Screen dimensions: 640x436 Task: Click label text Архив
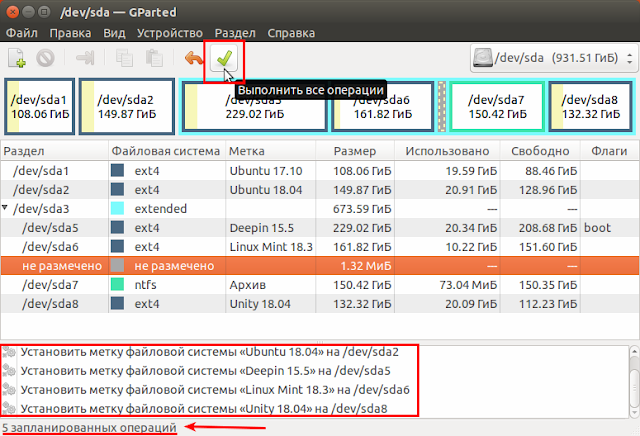point(248,285)
